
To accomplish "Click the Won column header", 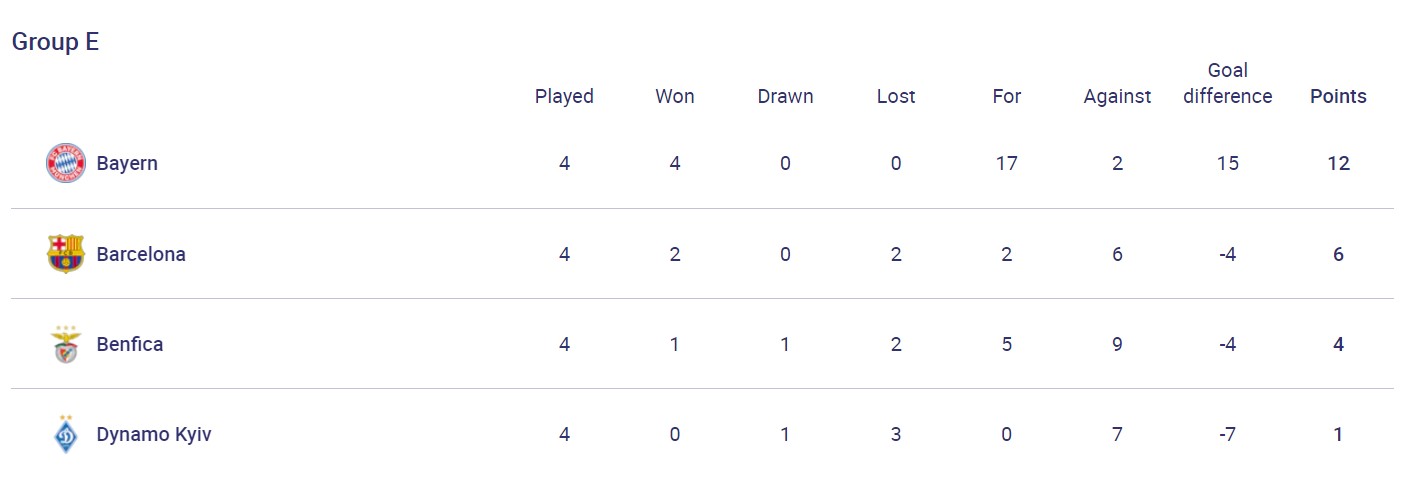I will 675,96.
